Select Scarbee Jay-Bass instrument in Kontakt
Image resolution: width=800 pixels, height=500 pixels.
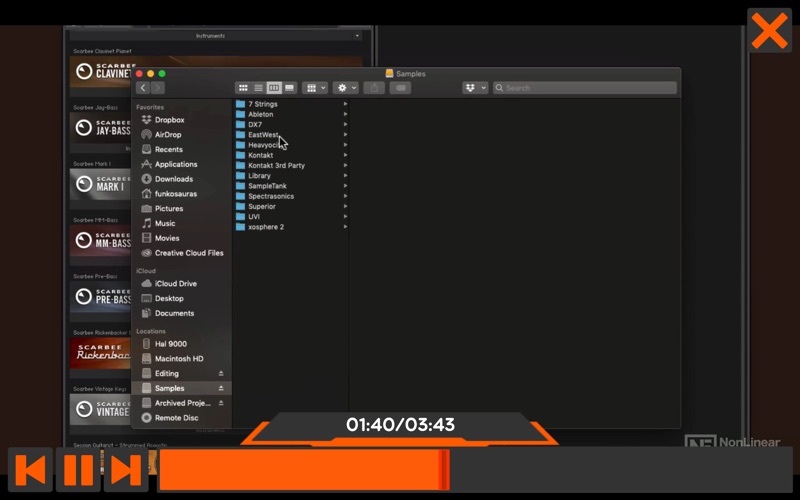click(x=101, y=128)
